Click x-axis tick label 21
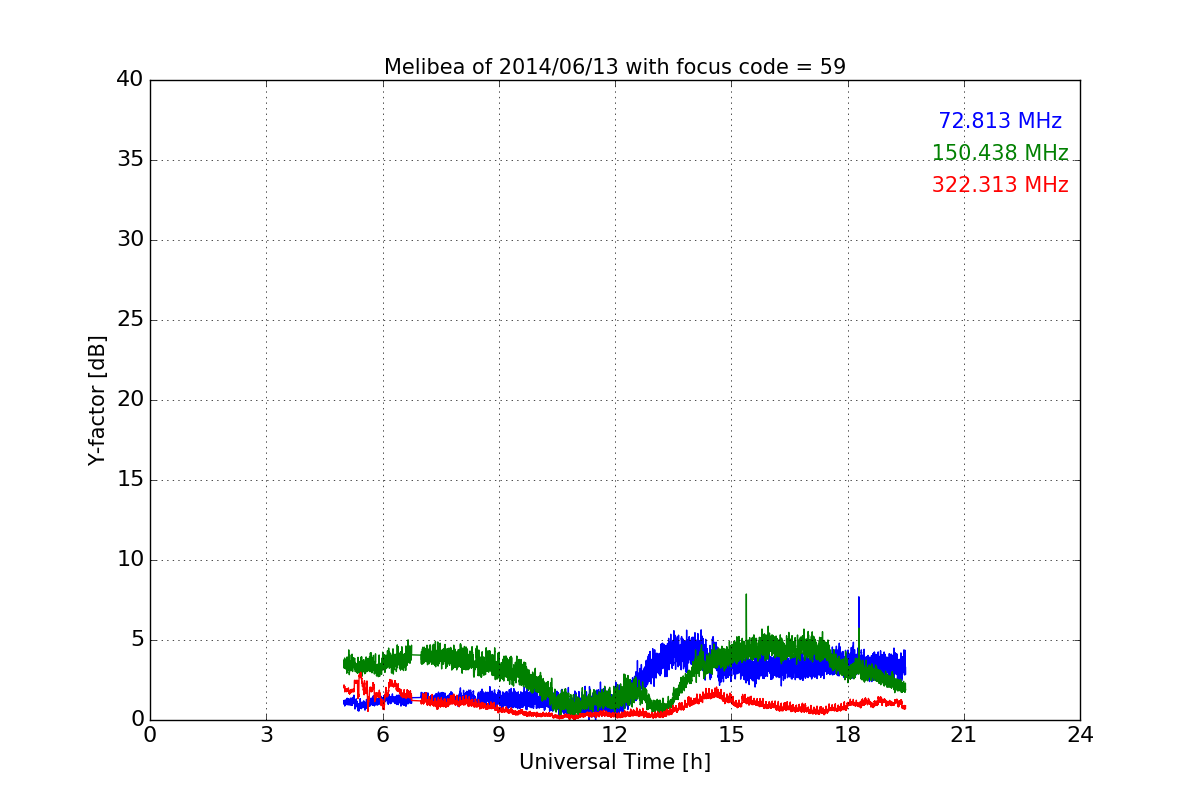The width and height of the screenshot is (1200, 800). click(964, 734)
